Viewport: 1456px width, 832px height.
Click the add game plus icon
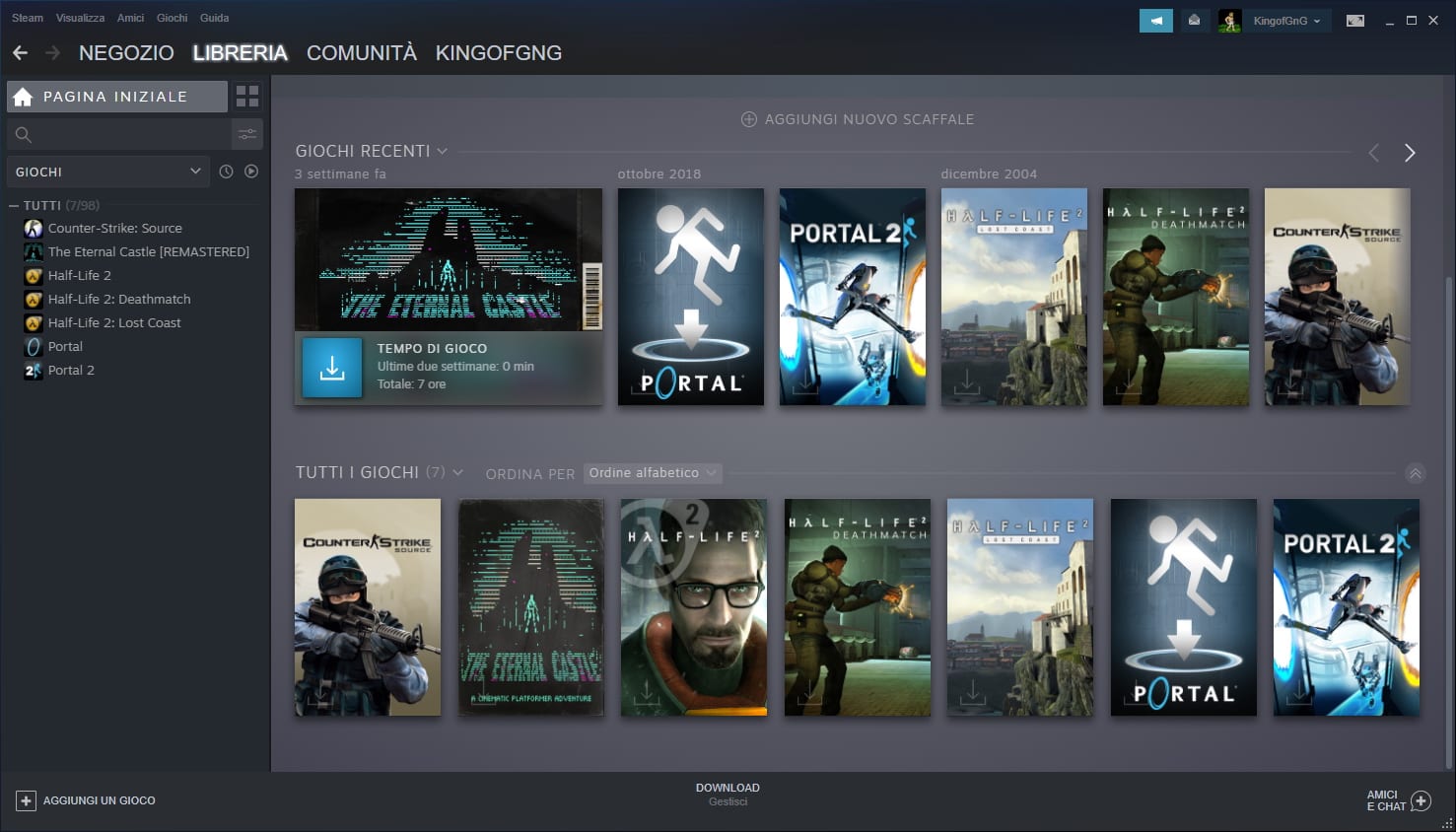27,800
